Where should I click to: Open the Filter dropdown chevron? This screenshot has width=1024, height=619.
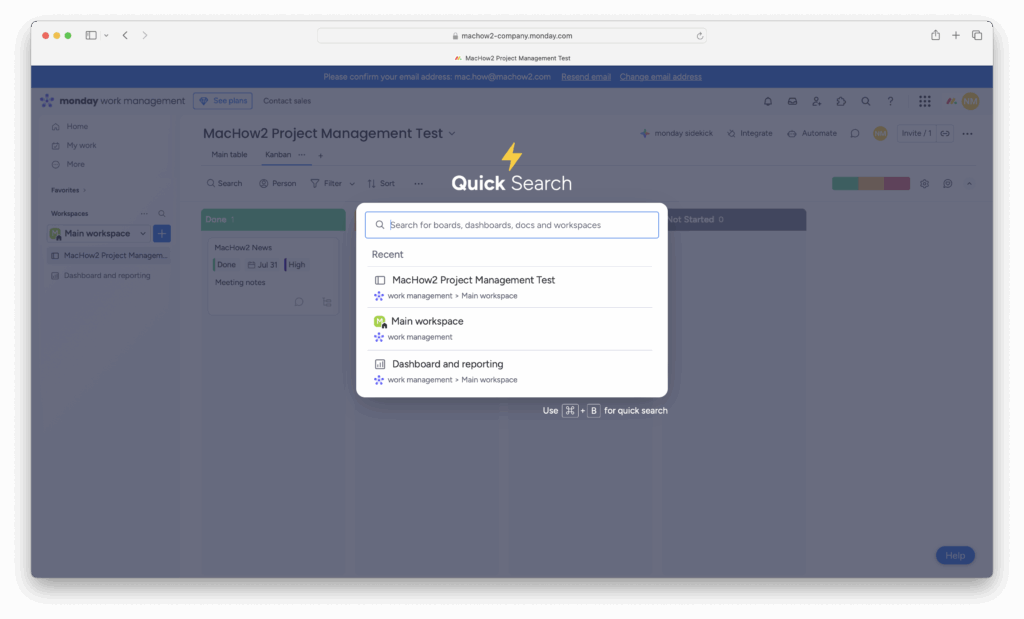(x=352, y=184)
